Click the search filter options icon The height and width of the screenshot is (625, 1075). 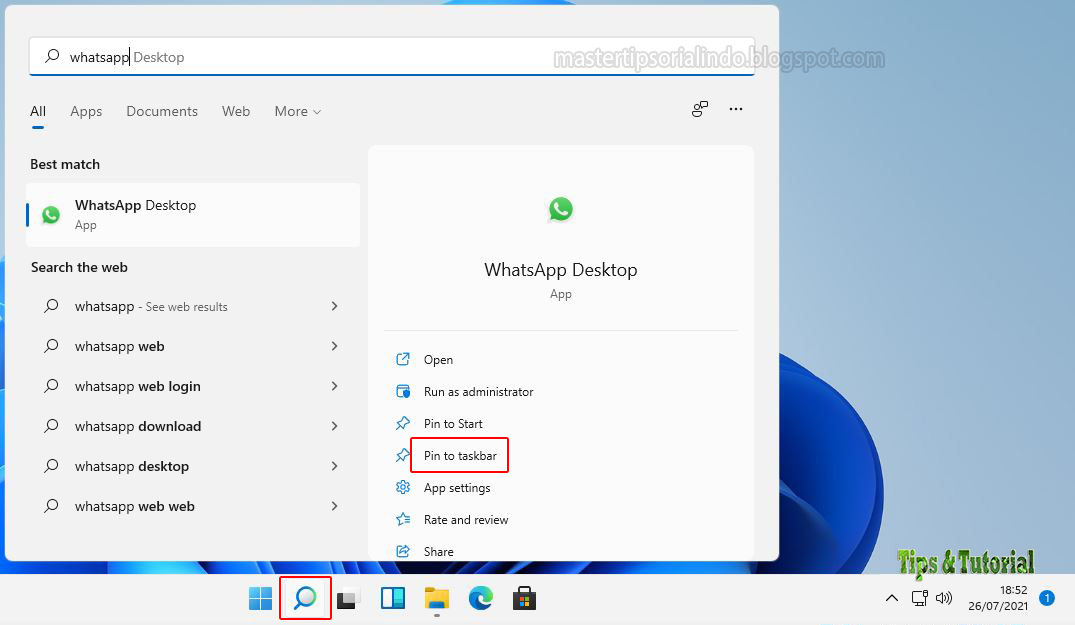[x=699, y=109]
